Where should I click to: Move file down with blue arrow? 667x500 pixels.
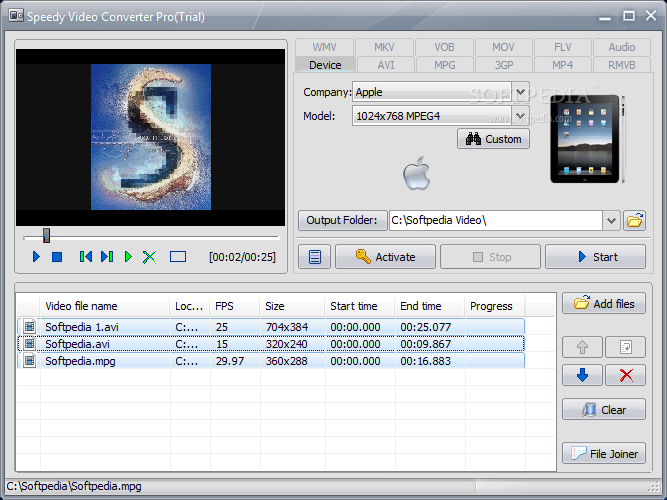click(582, 375)
